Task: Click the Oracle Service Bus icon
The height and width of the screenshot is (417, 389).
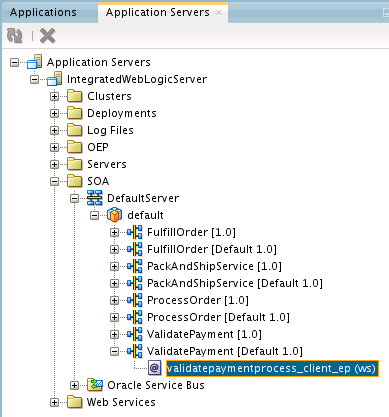Action: point(95,385)
